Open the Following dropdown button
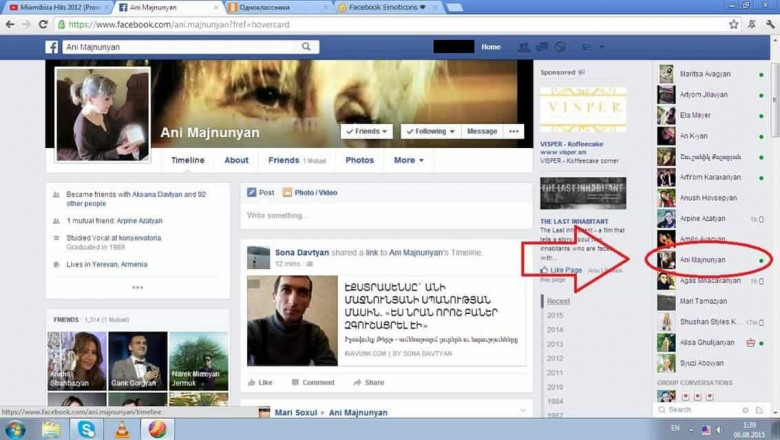Viewport: 780px width, 440px height. click(430, 131)
